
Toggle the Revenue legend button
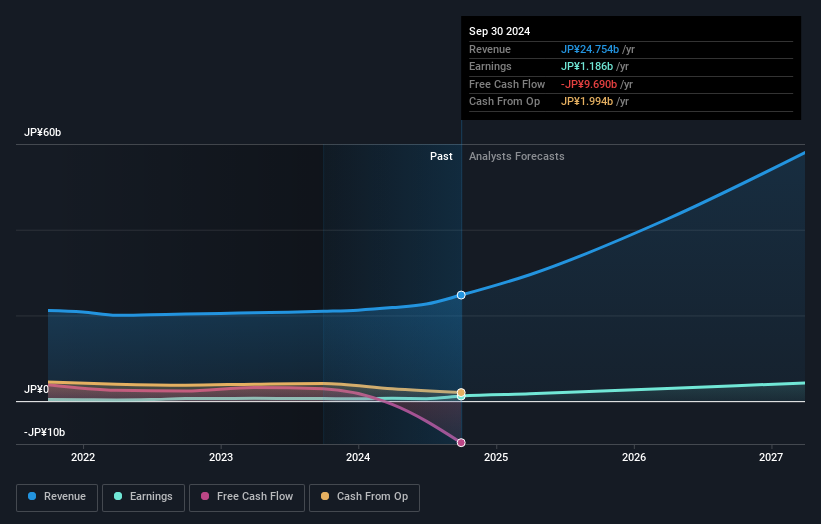click(57, 497)
